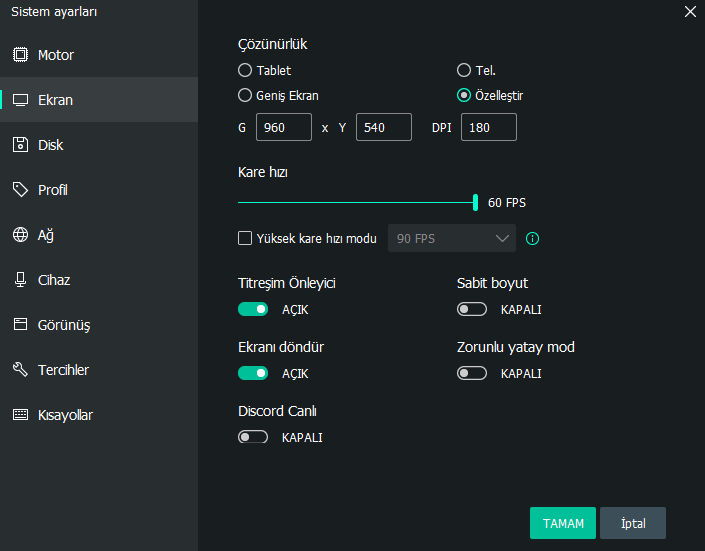
Task: Select the Tel. resolution option
Action: point(464,70)
